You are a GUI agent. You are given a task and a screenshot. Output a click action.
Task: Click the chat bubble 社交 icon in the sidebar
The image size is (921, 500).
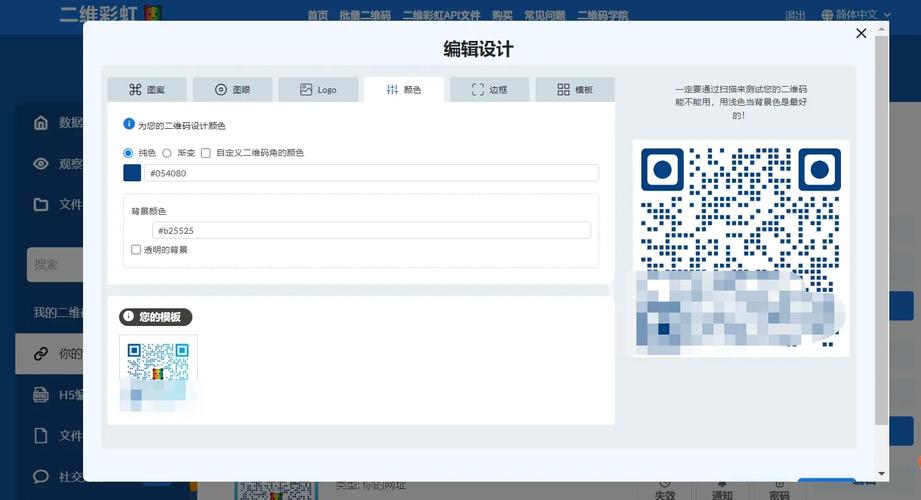[41, 476]
